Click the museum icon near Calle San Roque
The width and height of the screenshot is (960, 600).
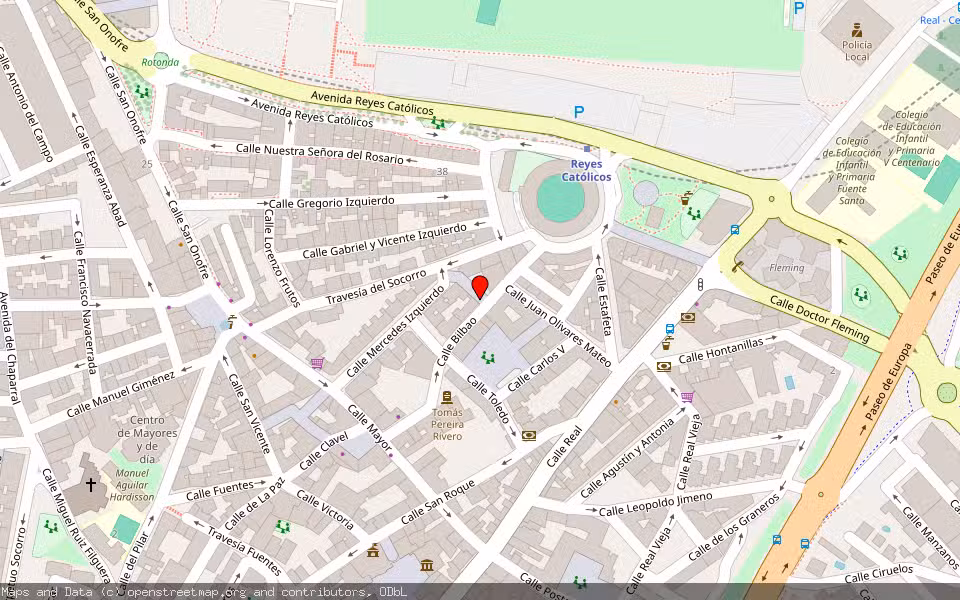coord(427,565)
